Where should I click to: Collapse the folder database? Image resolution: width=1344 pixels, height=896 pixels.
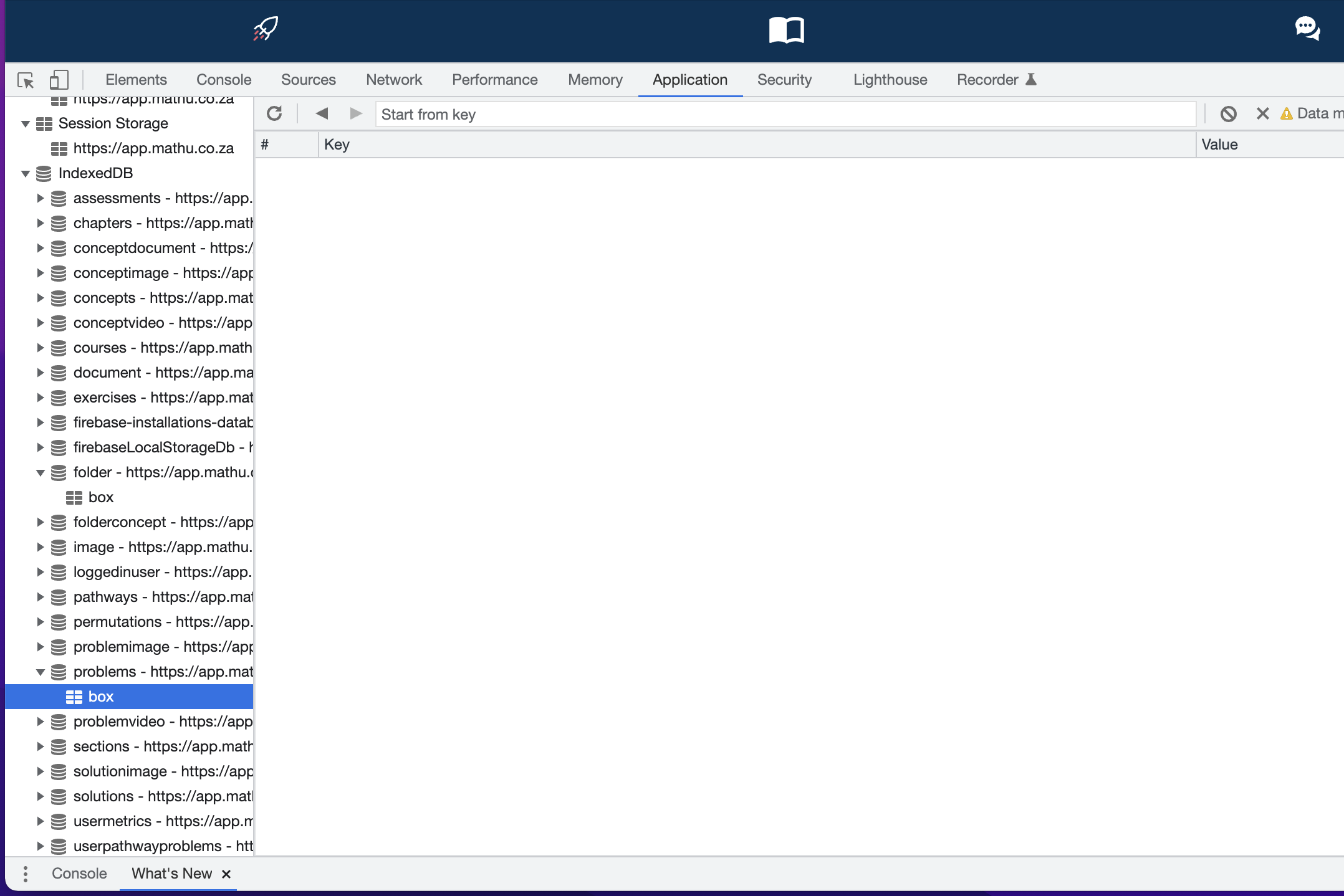(x=41, y=472)
